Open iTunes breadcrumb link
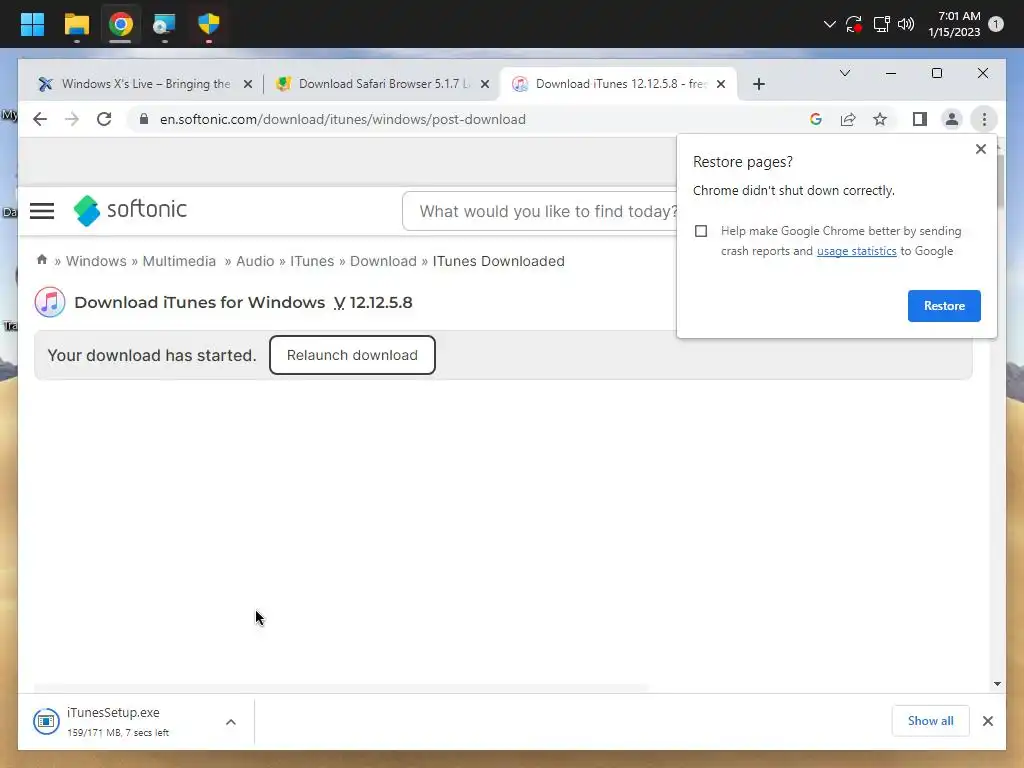1024x768 pixels. click(x=312, y=261)
